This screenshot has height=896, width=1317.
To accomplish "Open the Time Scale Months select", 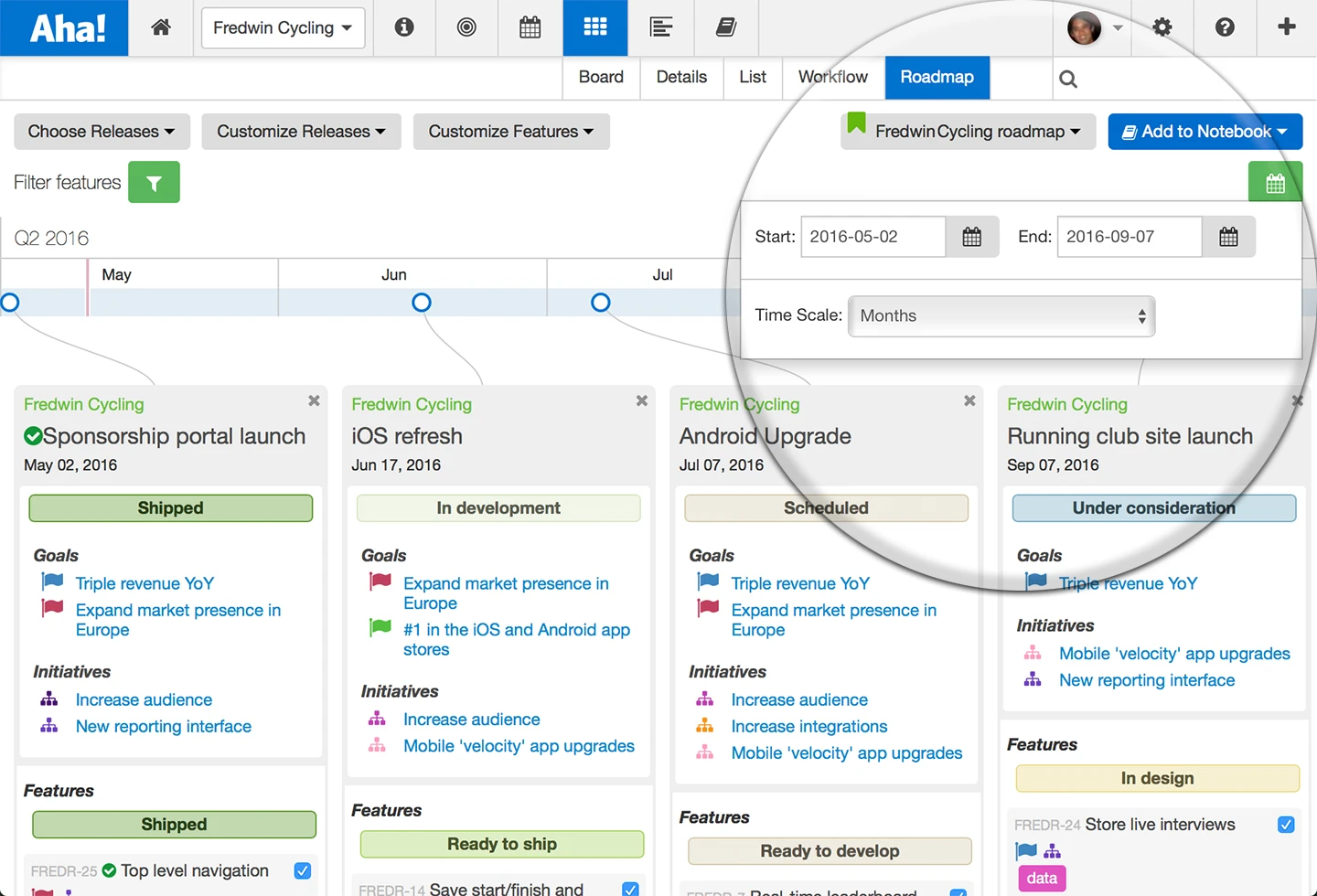I will [x=1001, y=316].
